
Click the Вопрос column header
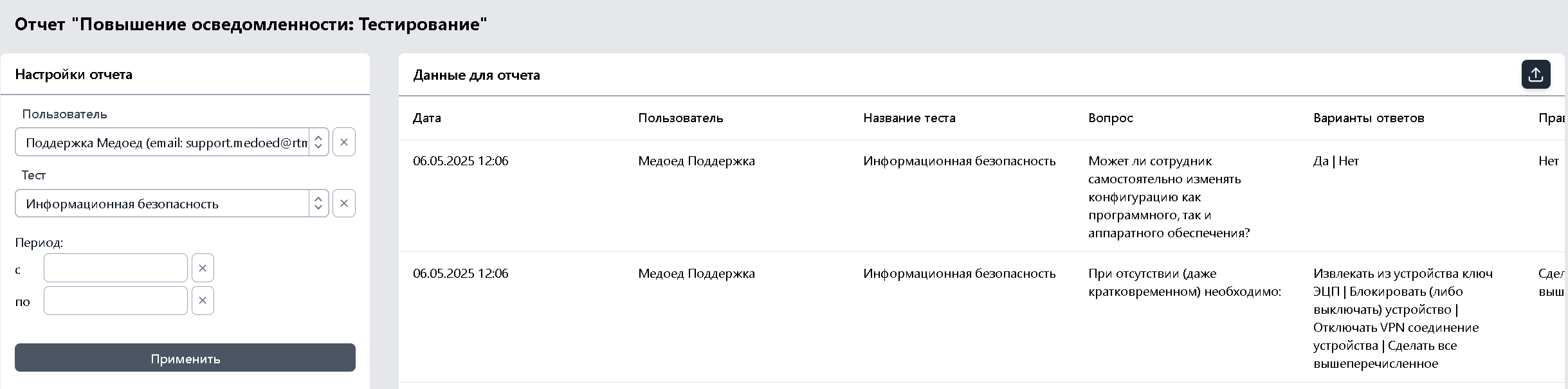1111,118
